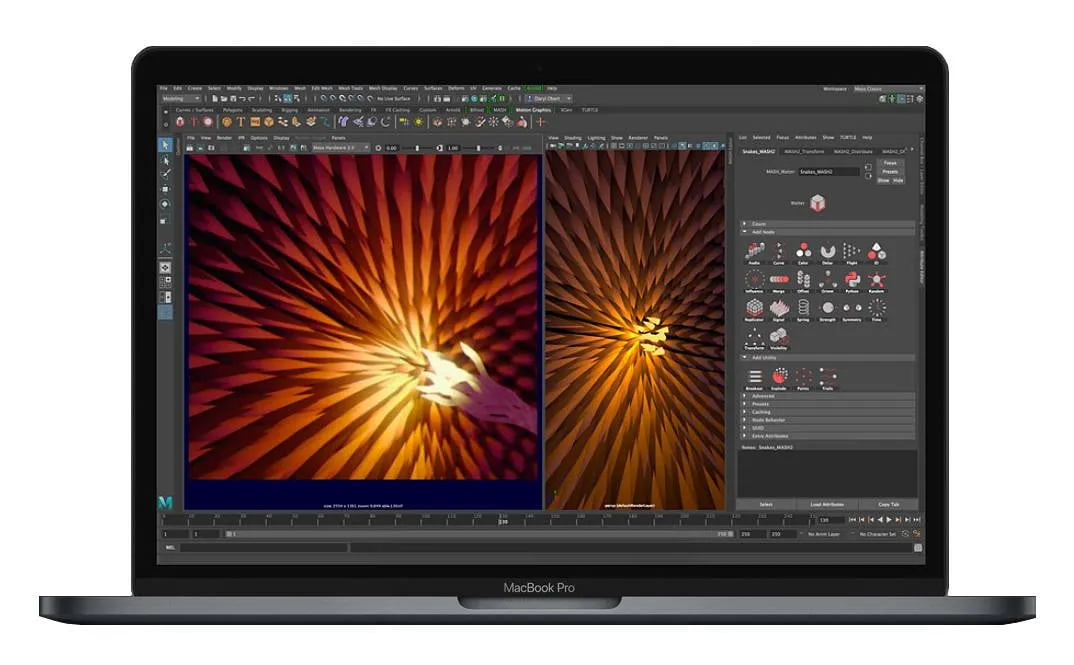
Task: Add a MASH Signal node
Action: 779,309
